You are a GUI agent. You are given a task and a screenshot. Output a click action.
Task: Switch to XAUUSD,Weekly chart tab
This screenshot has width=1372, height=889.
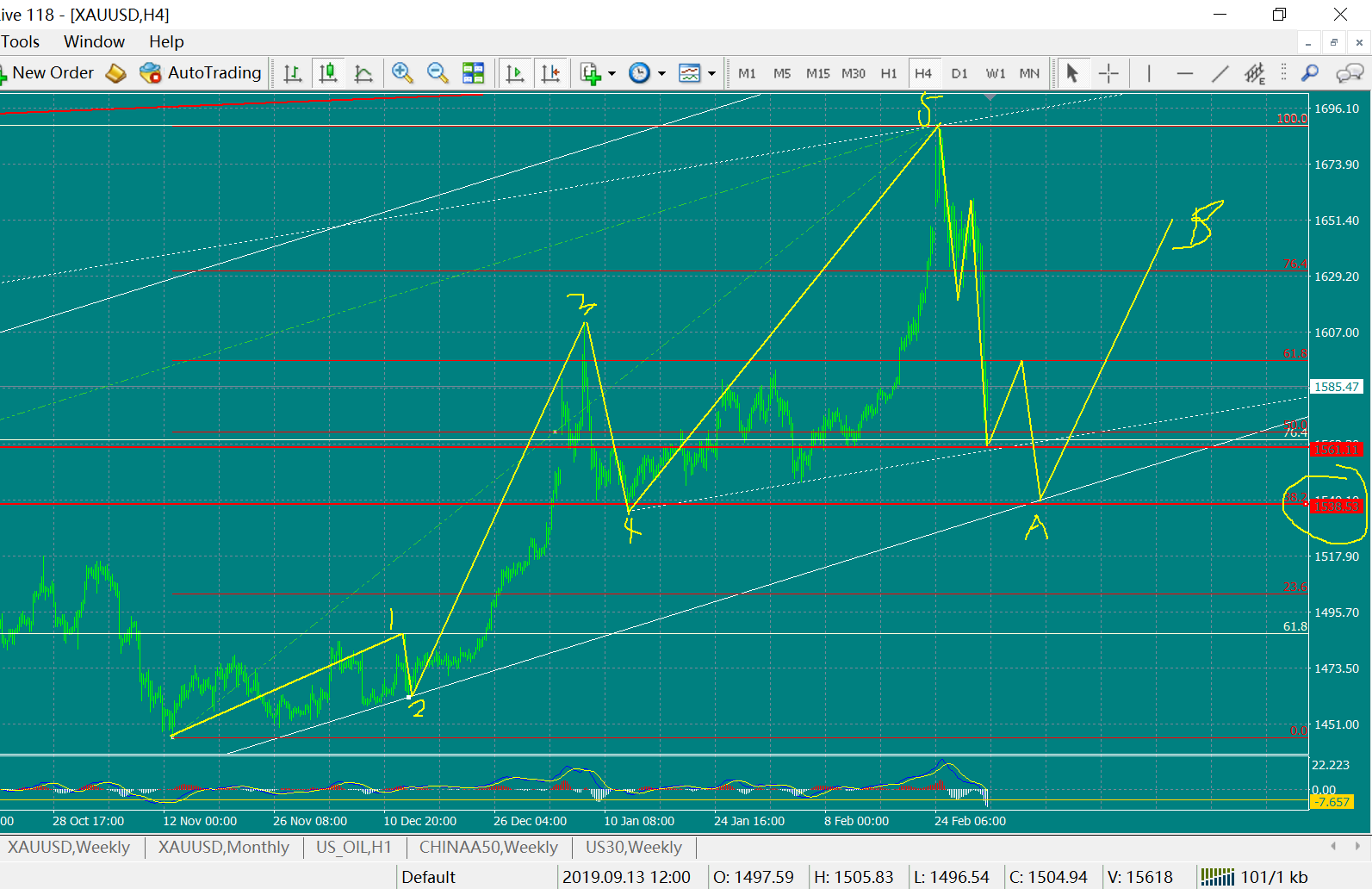pyautogui.click(x=69, y=847)
